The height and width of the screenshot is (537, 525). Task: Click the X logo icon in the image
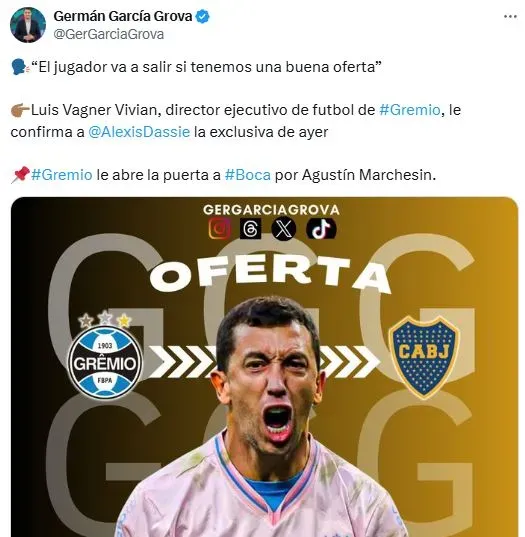284,228
